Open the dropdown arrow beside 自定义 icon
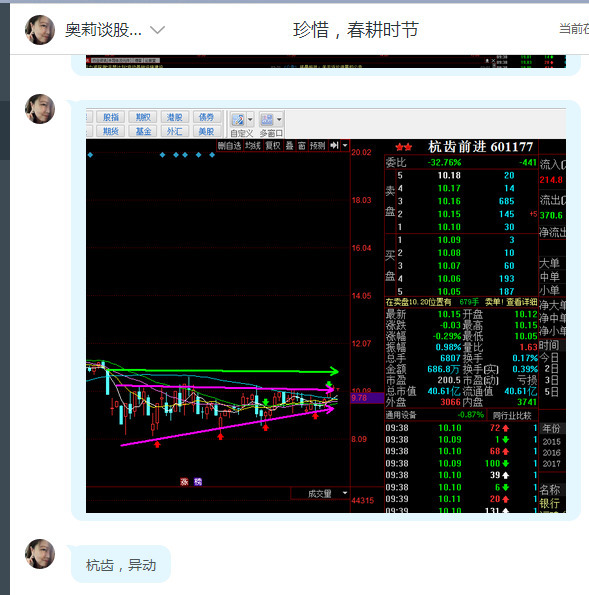 pos(250,120)
